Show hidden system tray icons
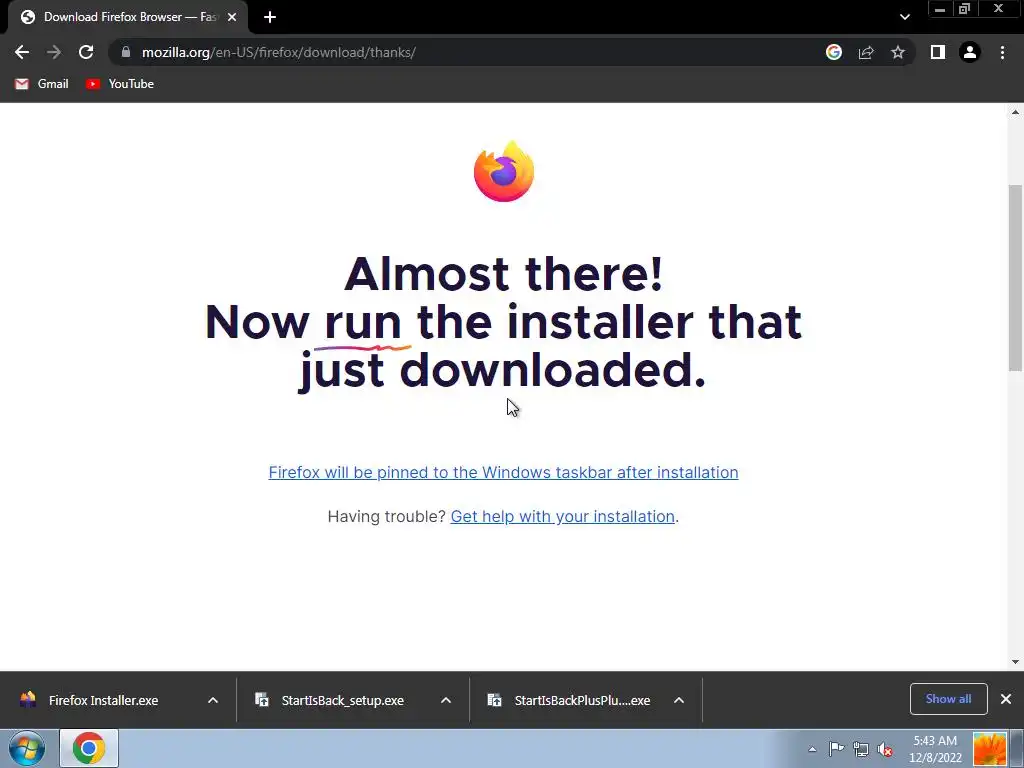The height and width of the screenshot is (768, 1024). pos(812,749)
